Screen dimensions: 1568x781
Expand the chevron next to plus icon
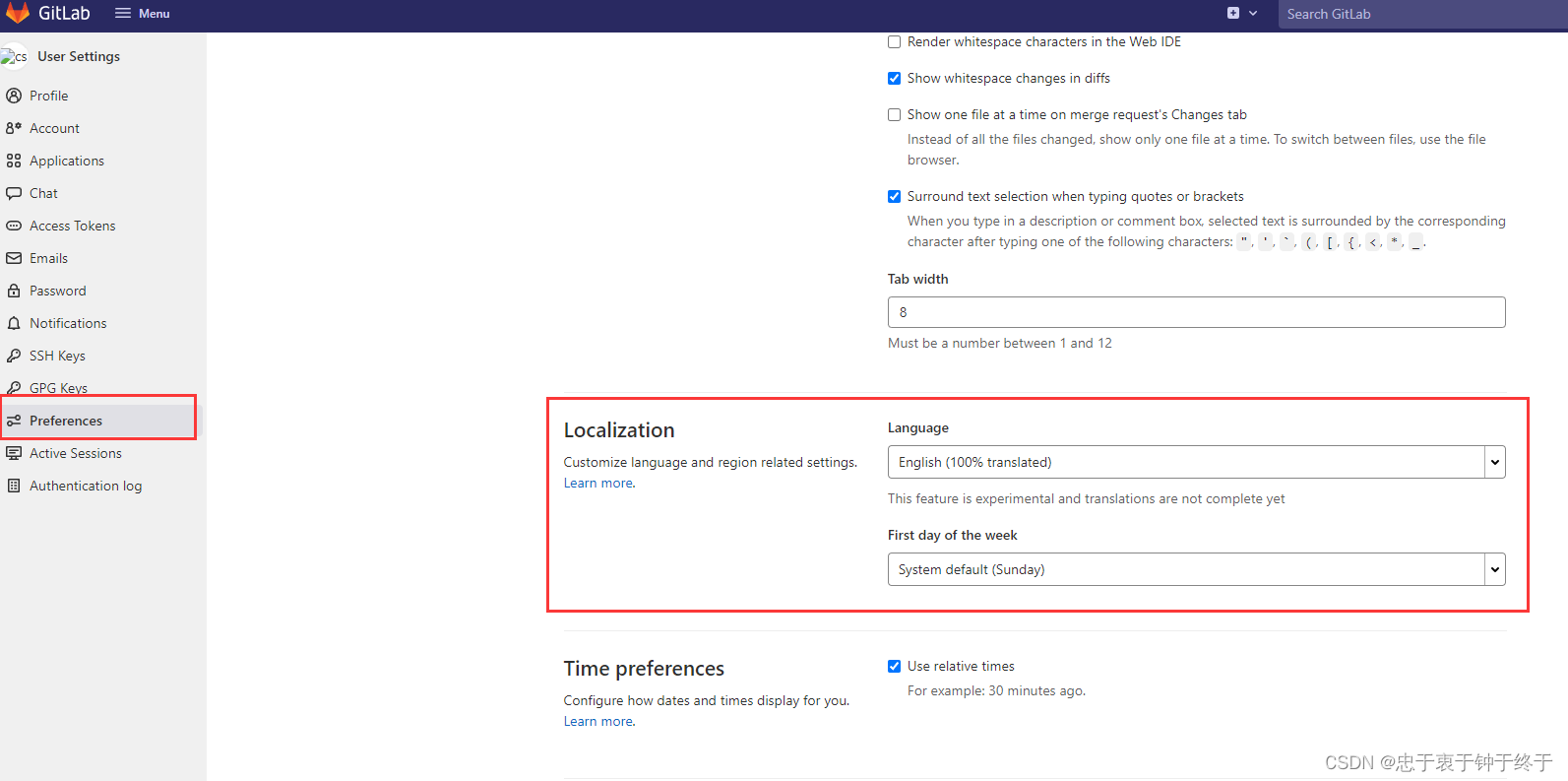[1253, 13]
